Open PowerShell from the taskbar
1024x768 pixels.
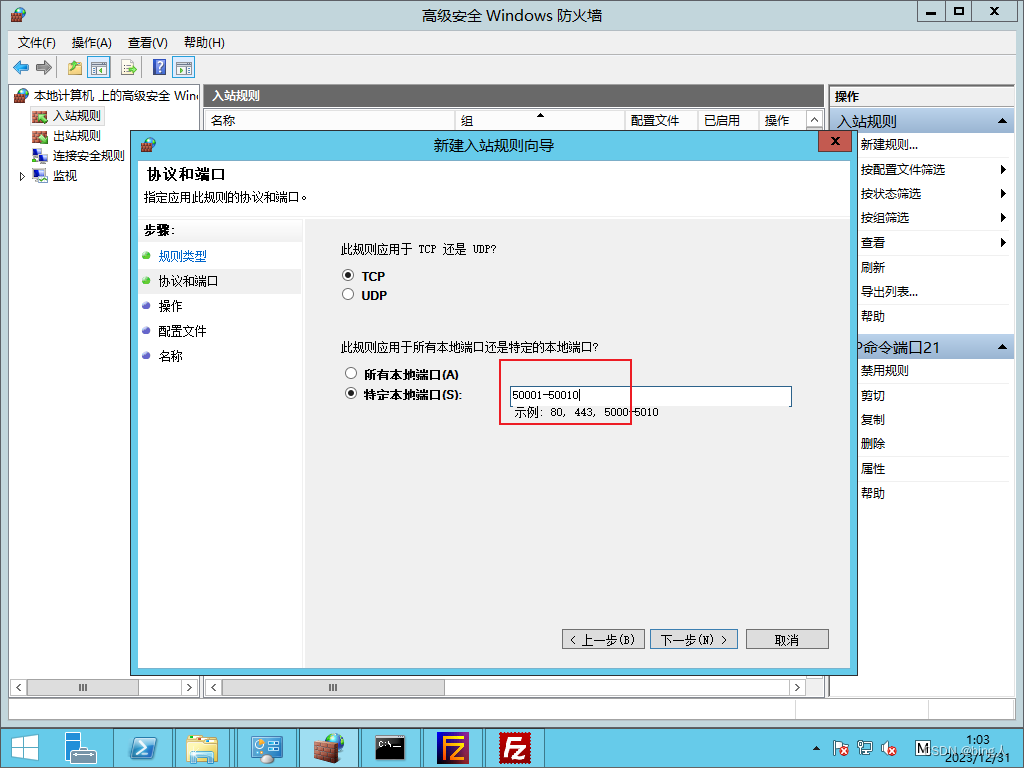pos(143,748)
